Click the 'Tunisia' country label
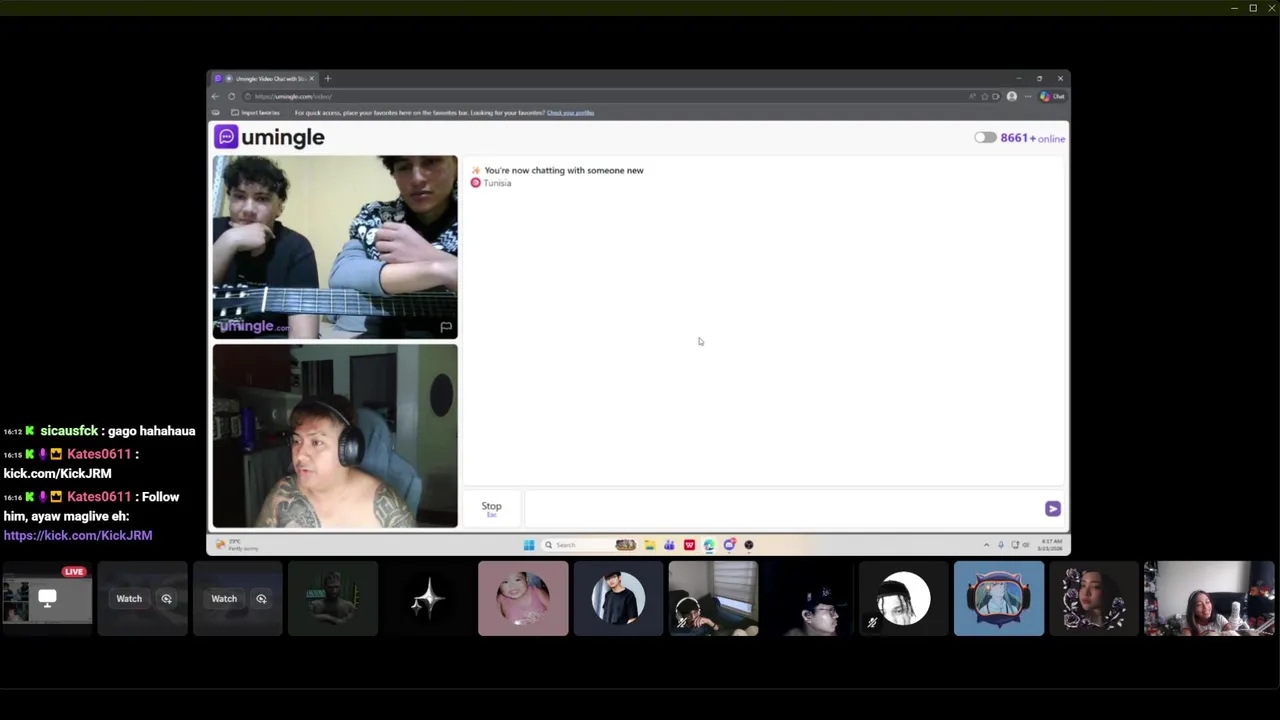1280x720 pixels. 497,183
